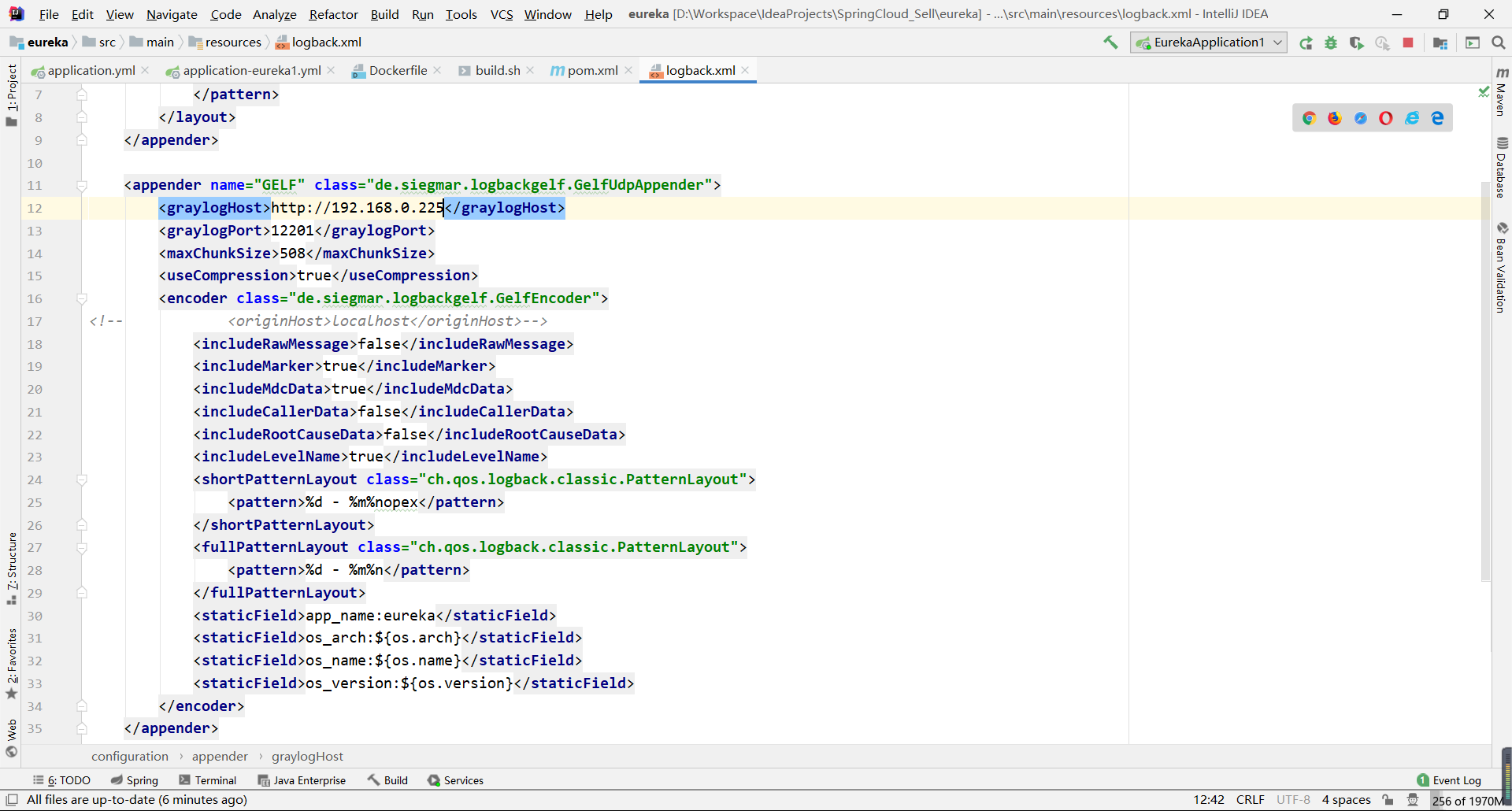Click the fold end marker at line 34
The image size is (1512, 811).
point(82,706)
